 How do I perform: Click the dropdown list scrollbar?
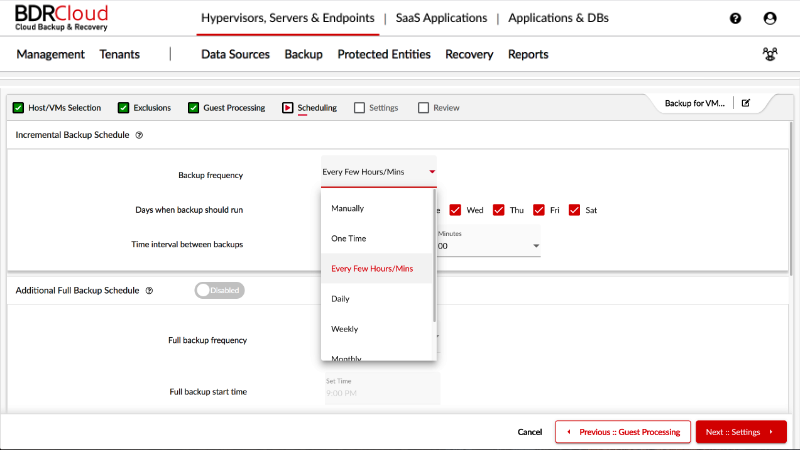pos(435,256)
